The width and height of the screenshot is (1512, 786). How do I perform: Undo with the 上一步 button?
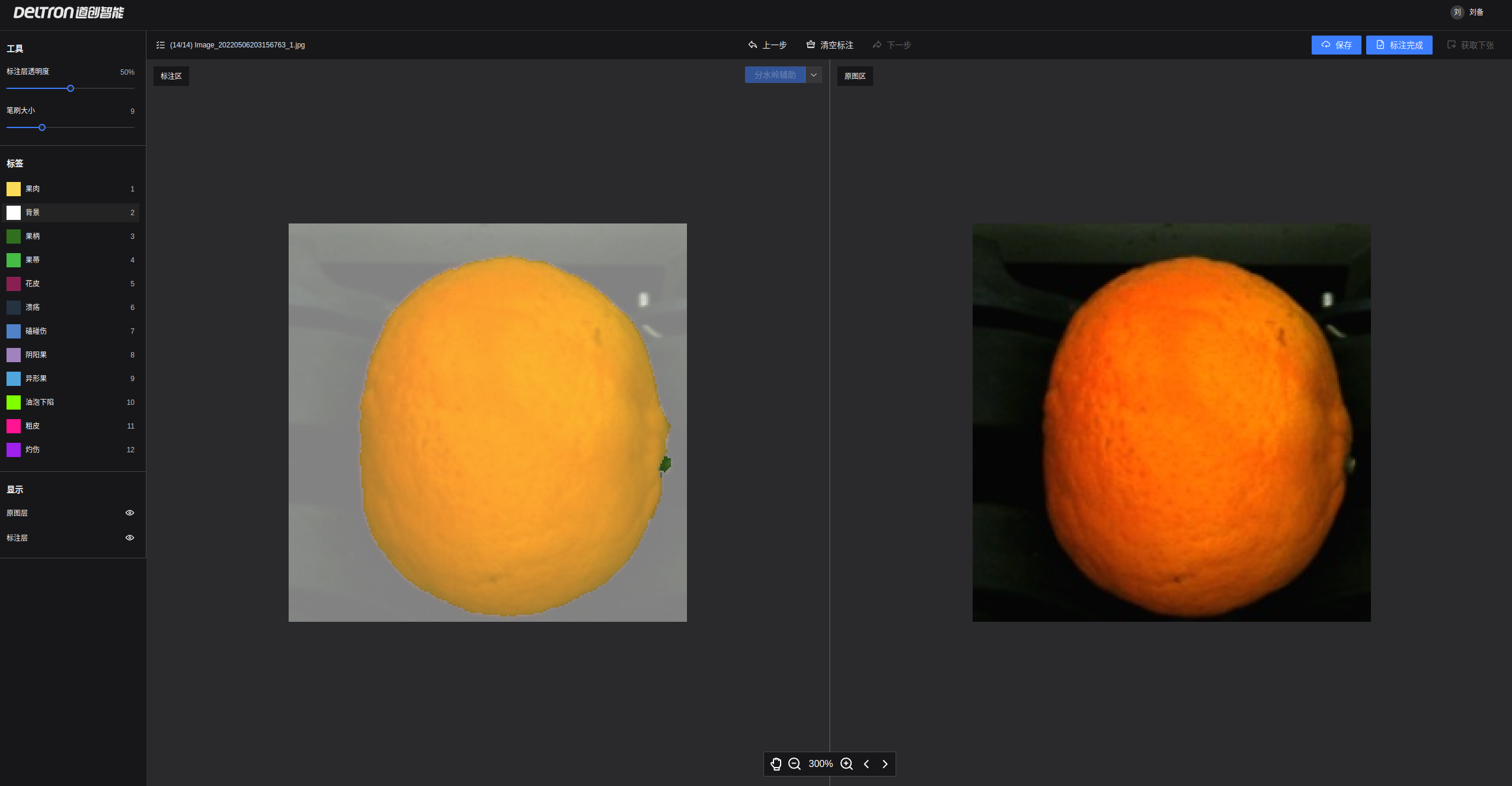click(768, 45)
